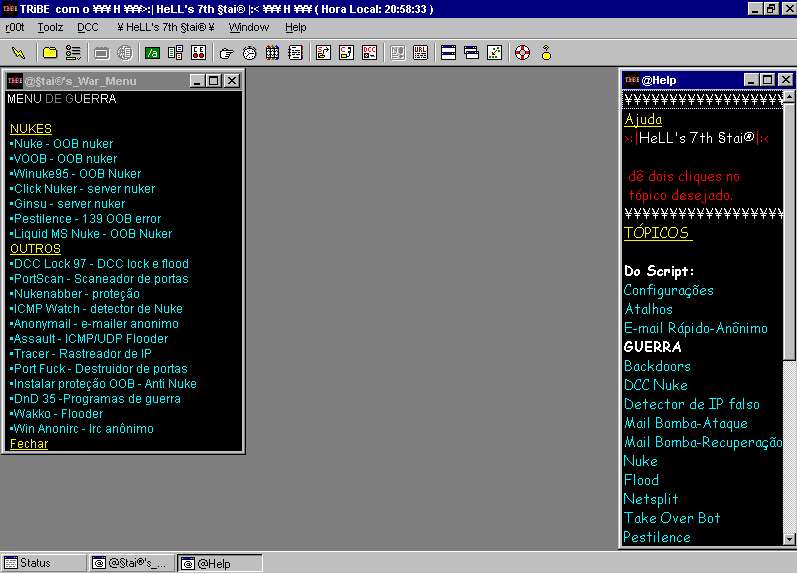Click the red lifebuoy Help icon
The width and height of the screenshot is (797, 574).
[x=522, y=53]
